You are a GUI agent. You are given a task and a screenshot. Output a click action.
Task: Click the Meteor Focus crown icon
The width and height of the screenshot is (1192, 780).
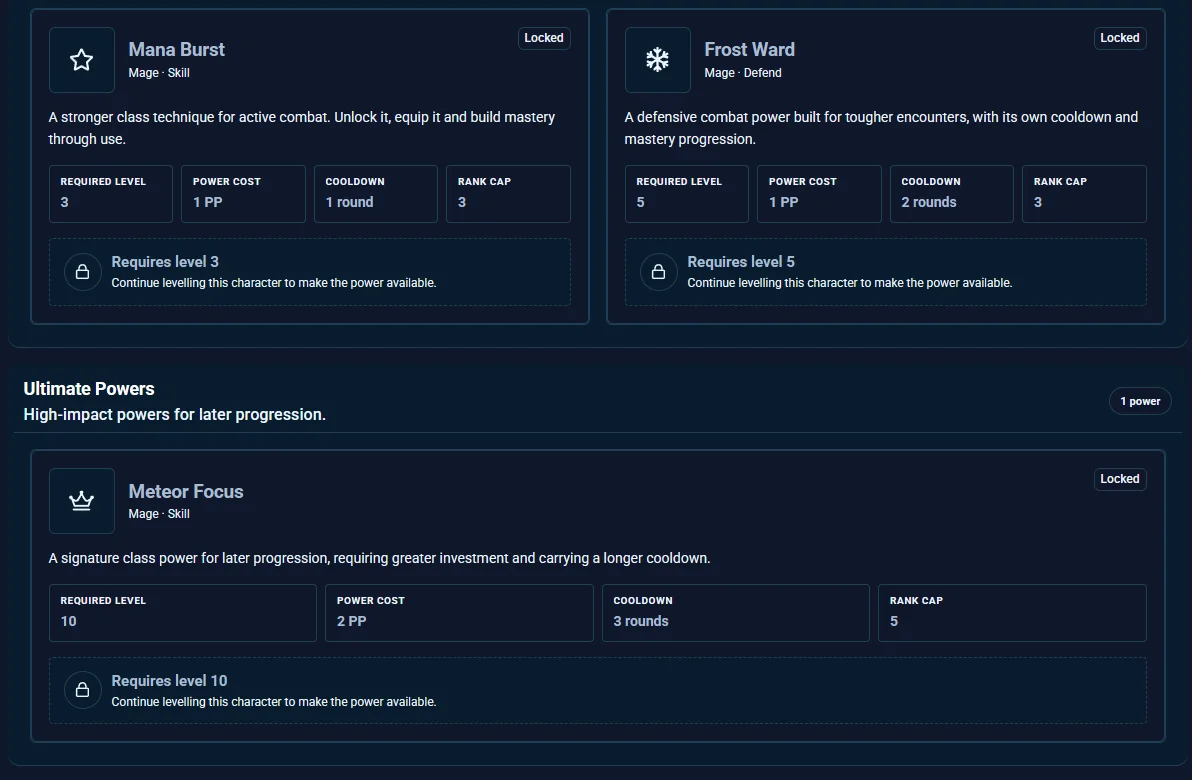81,501
